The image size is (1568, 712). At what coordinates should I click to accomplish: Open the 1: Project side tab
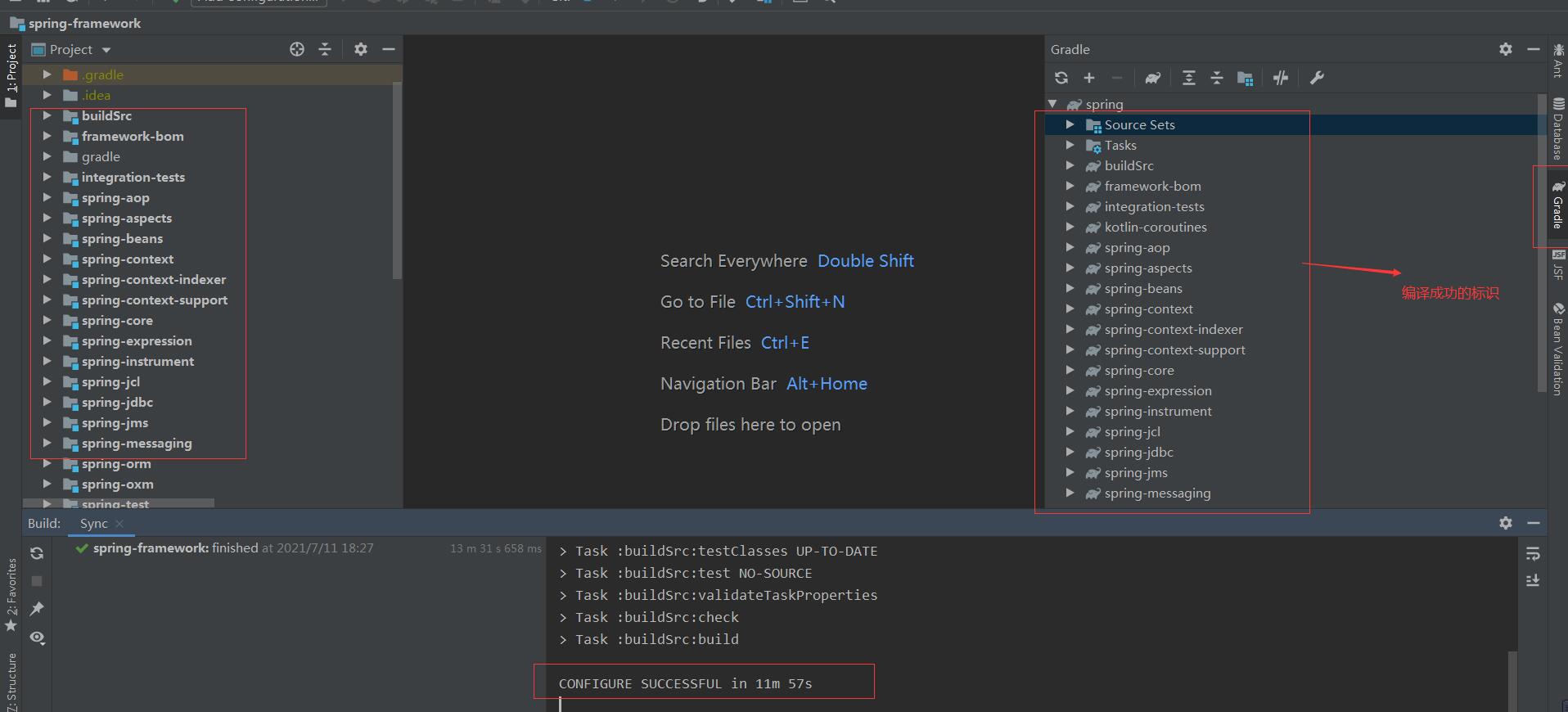click(x=11, y=75)
